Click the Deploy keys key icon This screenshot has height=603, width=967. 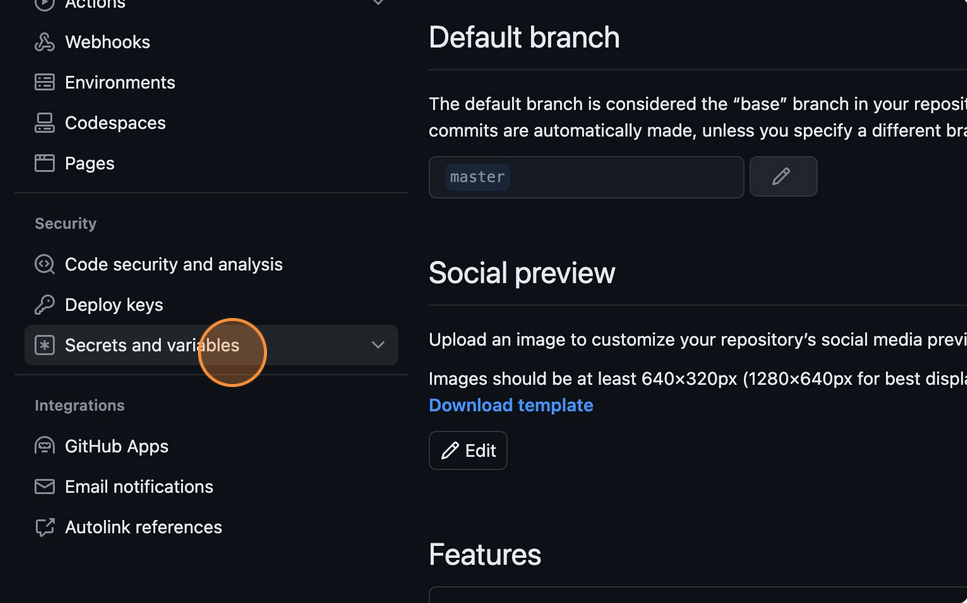pyautogui.click(x=44, y=305)
